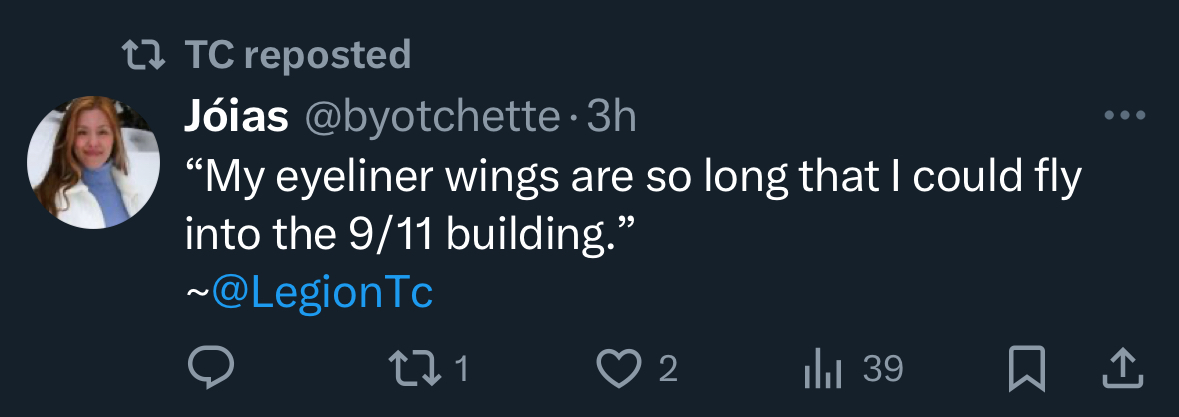Click the like count number '2'
Viewport: 1179px width, 417px height.
coord(668,371)
